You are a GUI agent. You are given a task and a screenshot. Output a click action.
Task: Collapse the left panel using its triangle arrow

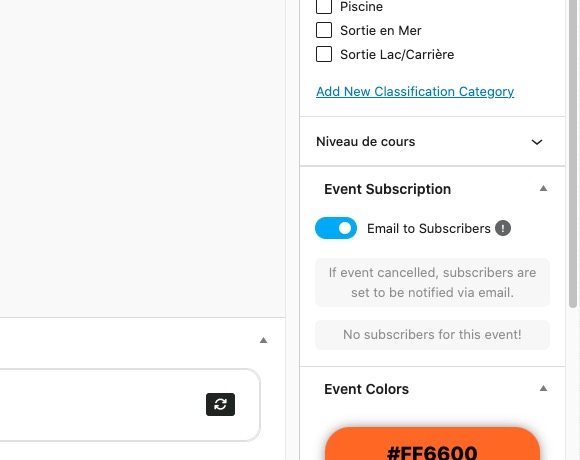tap(263, 340)
